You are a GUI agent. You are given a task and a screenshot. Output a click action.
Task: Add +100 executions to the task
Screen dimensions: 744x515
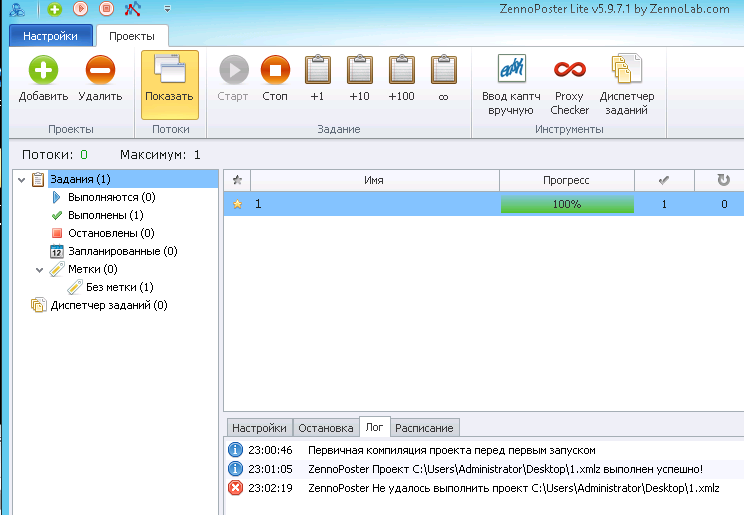401,79
